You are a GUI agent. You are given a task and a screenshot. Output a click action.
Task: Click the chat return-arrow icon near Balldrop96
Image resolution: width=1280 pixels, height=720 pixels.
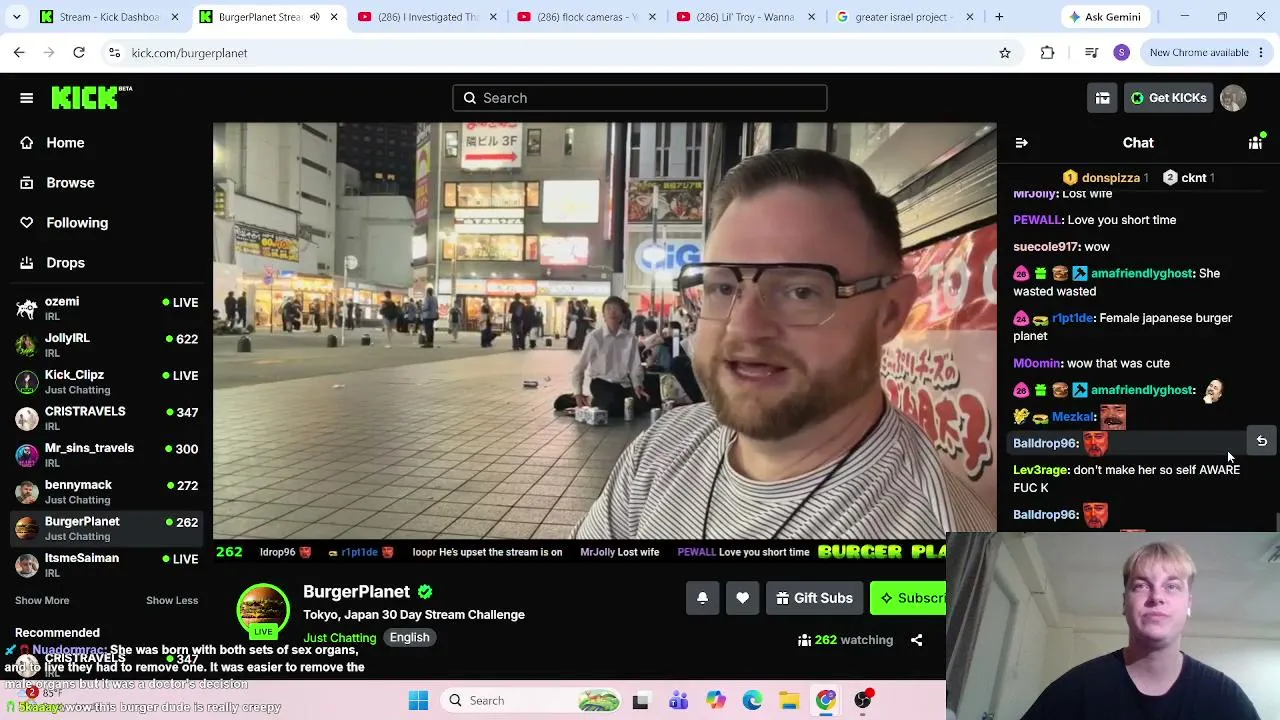[x=1261, y=441]
